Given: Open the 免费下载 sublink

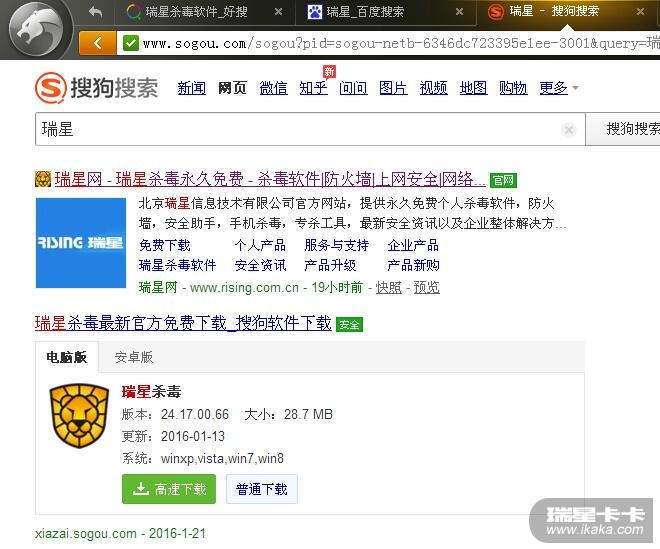Looking at the screenshot, I should pos(165,245).
